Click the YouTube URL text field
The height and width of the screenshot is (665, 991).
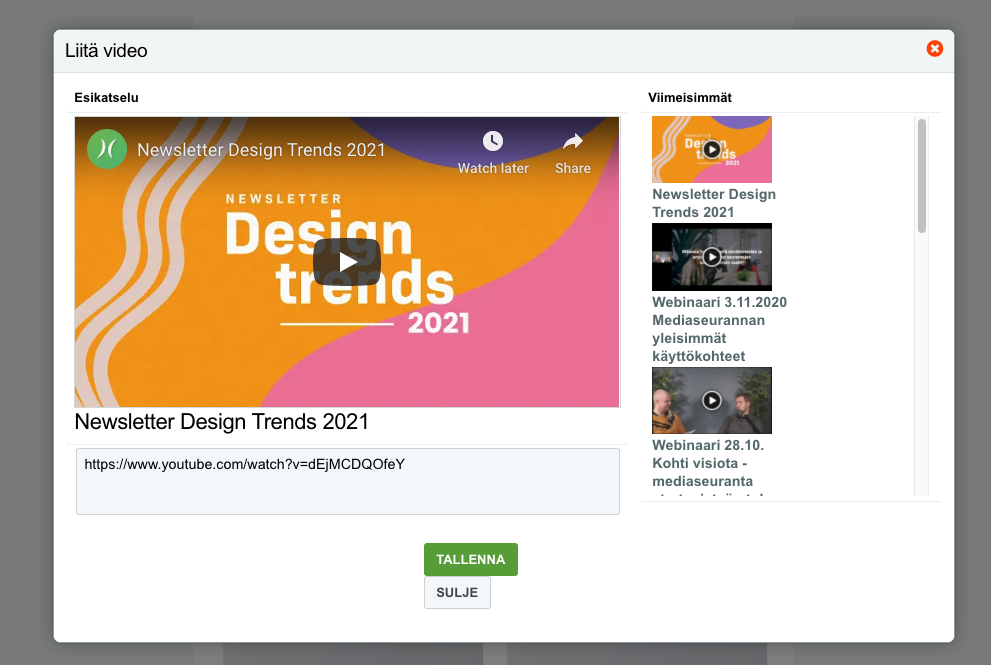[348, 481]
